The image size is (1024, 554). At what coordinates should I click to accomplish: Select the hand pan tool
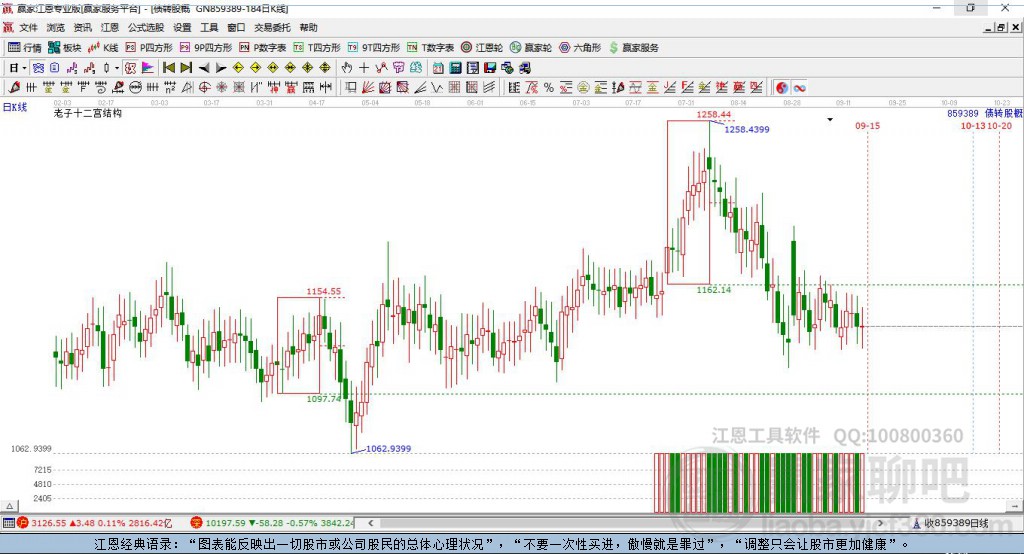(347, 67)
